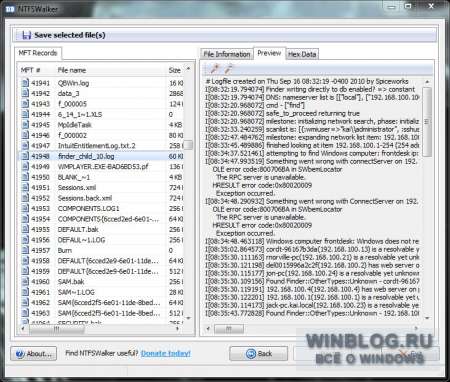
Task: Select the QBWin.log file name
Action: pos(73,83)
